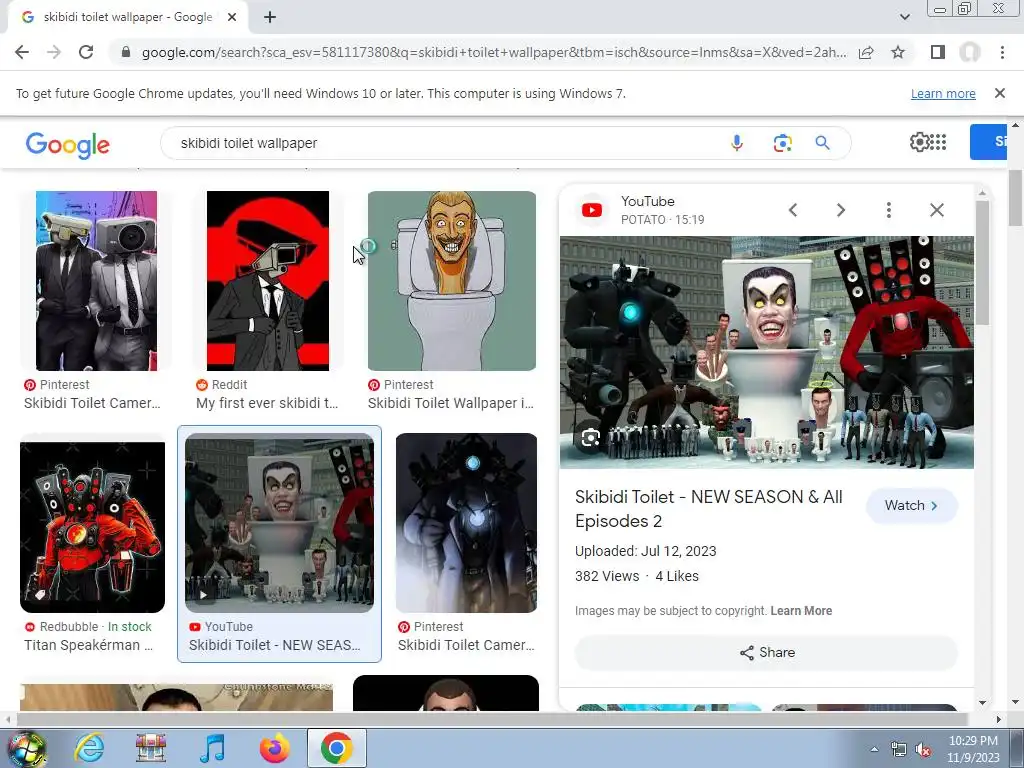Open the music note app in taskbar
1024x768 pixels.
[212, 748]
